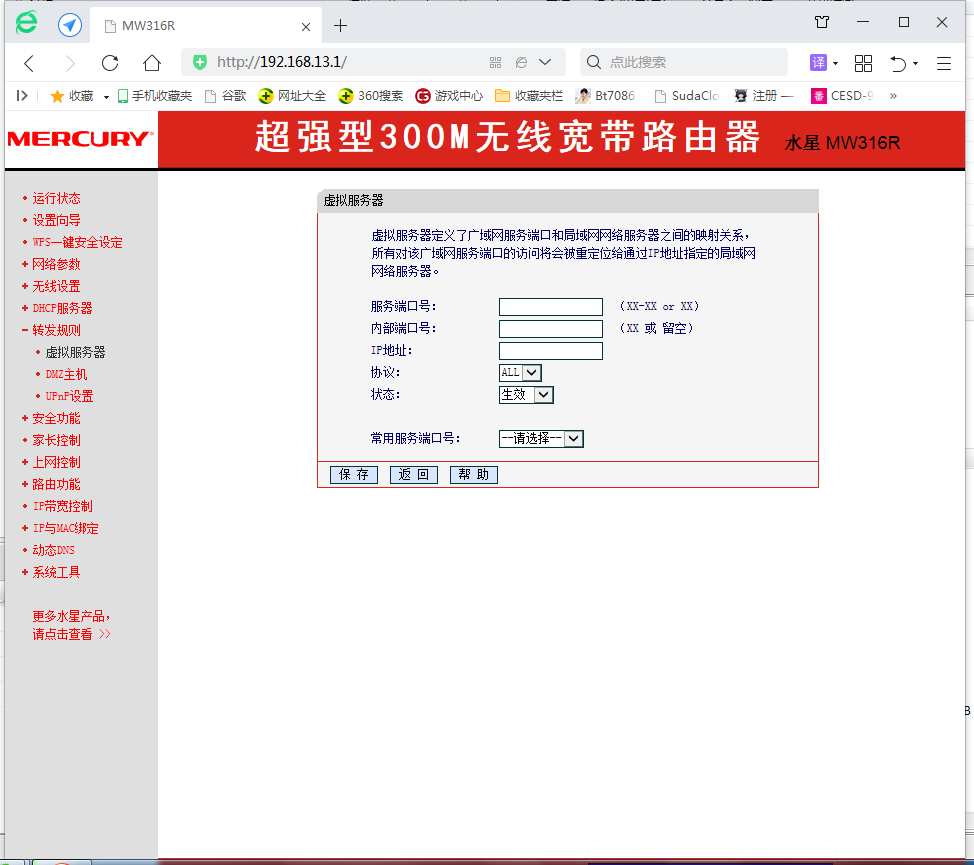974x865 pixels.
Task: Expand the translate options arrow
Action: [835, 63]
